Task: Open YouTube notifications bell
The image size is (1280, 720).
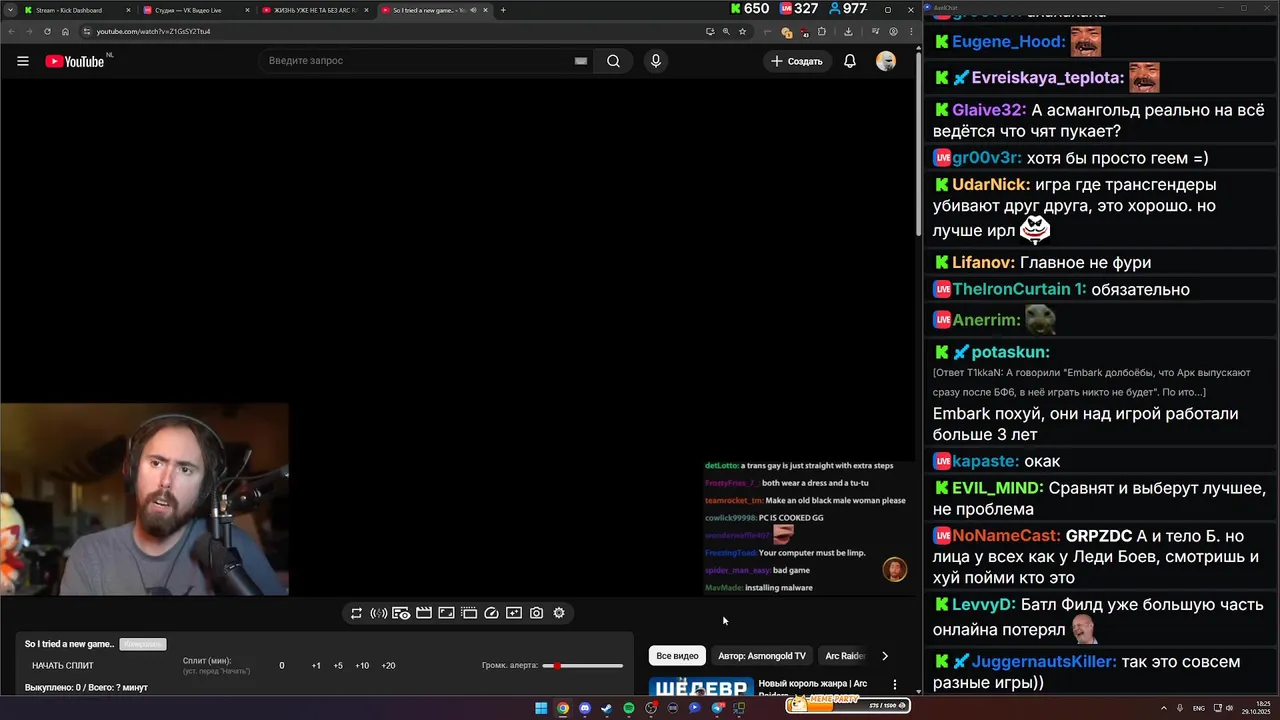Action: click(x=849, y=61)
